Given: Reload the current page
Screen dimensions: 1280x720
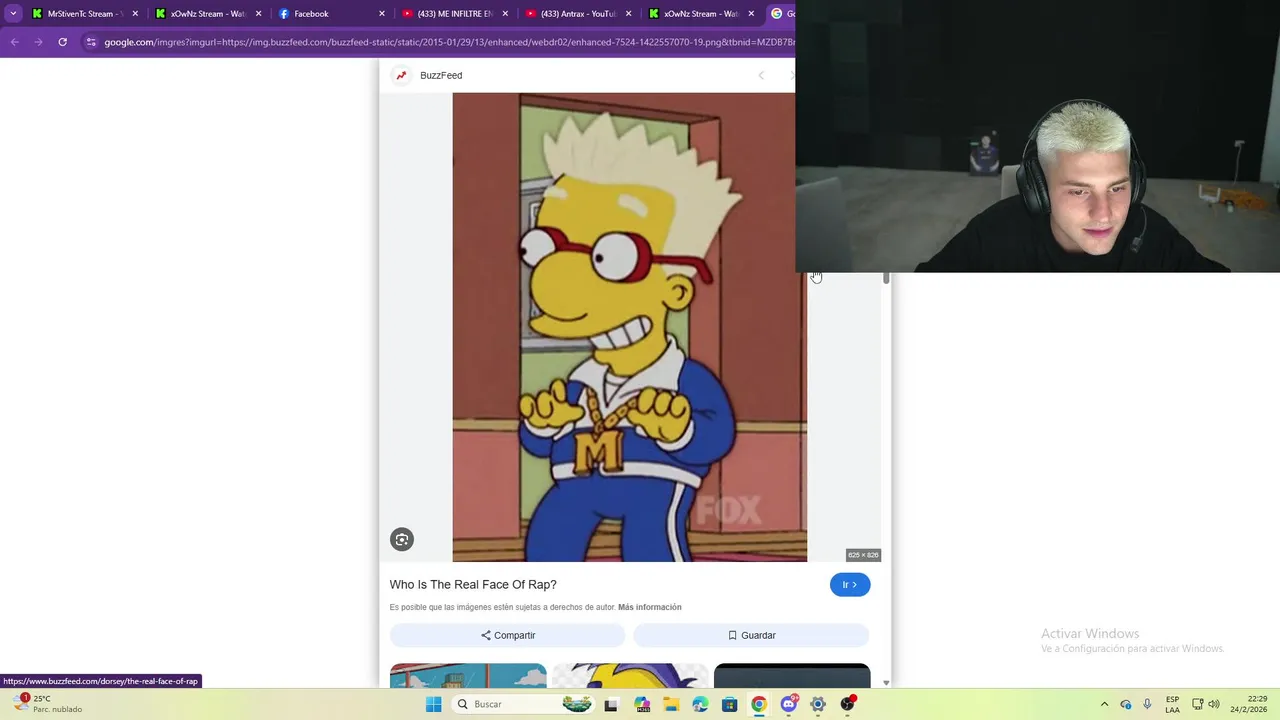Looking at the screenshot, I should tap(62, 42).
